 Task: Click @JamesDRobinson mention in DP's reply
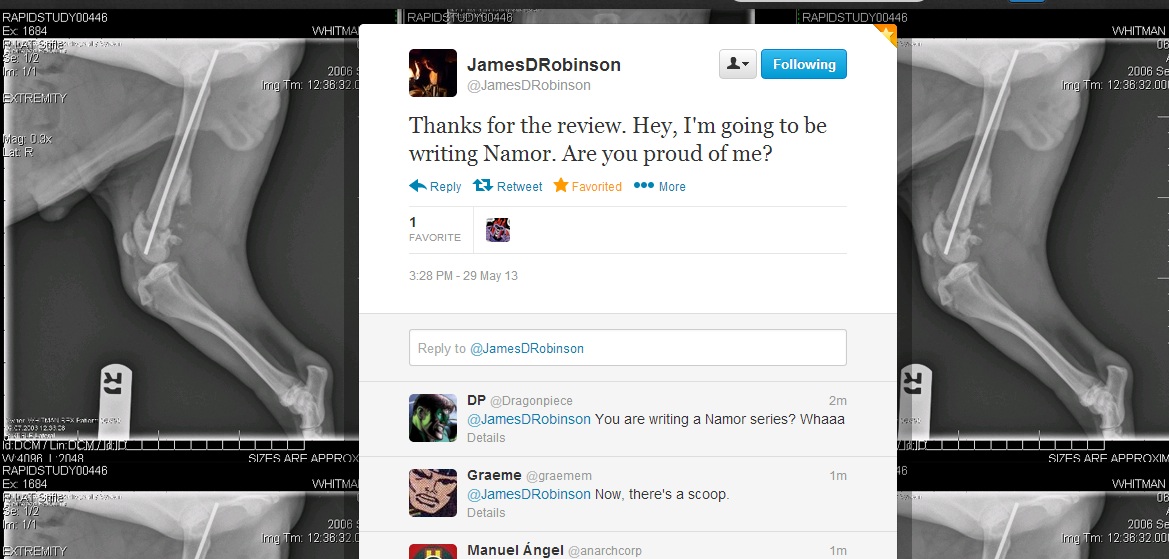point(529,419)
